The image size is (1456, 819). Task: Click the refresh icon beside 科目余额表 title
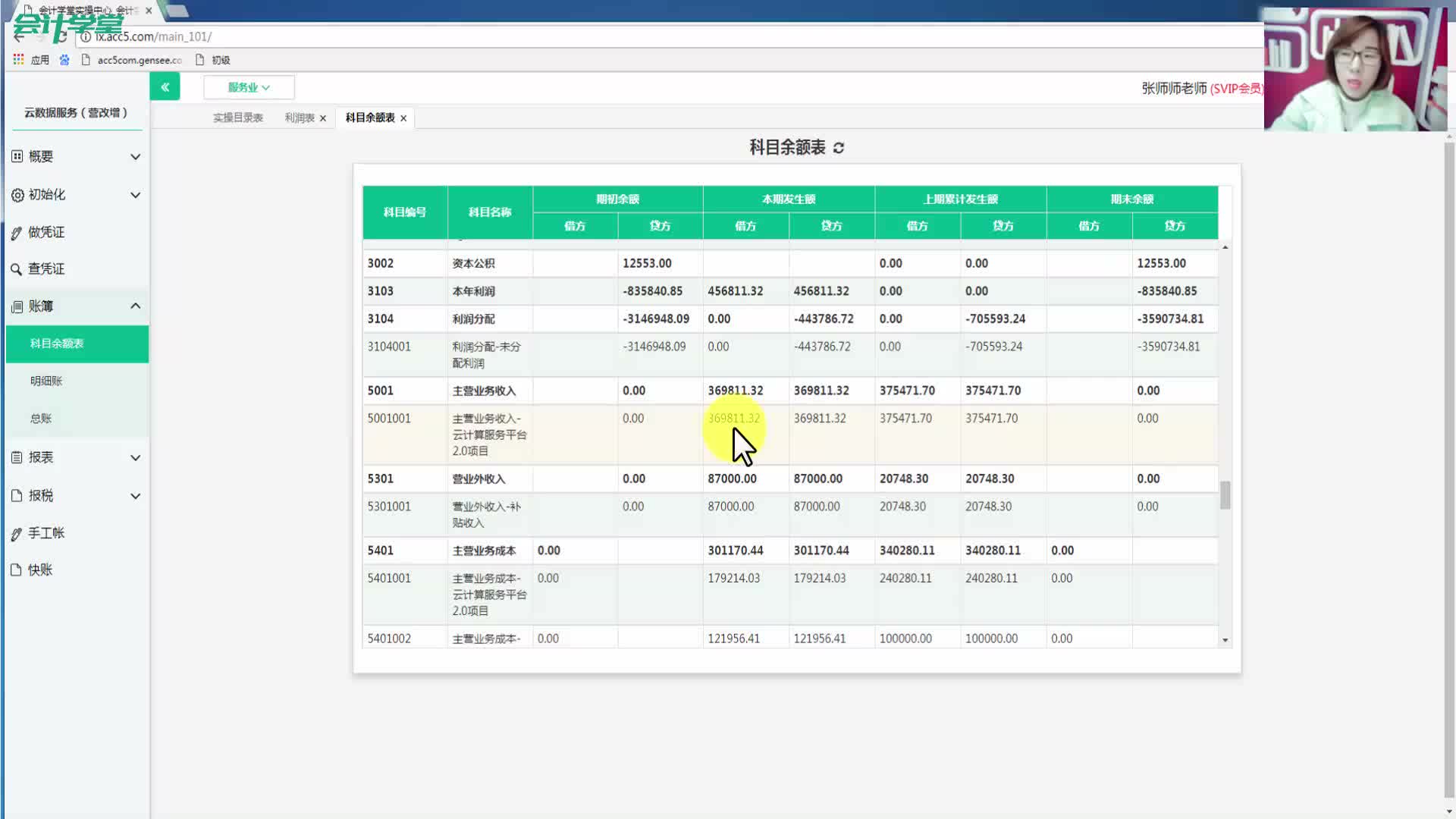pyautogui.click(x=838, y=148)
